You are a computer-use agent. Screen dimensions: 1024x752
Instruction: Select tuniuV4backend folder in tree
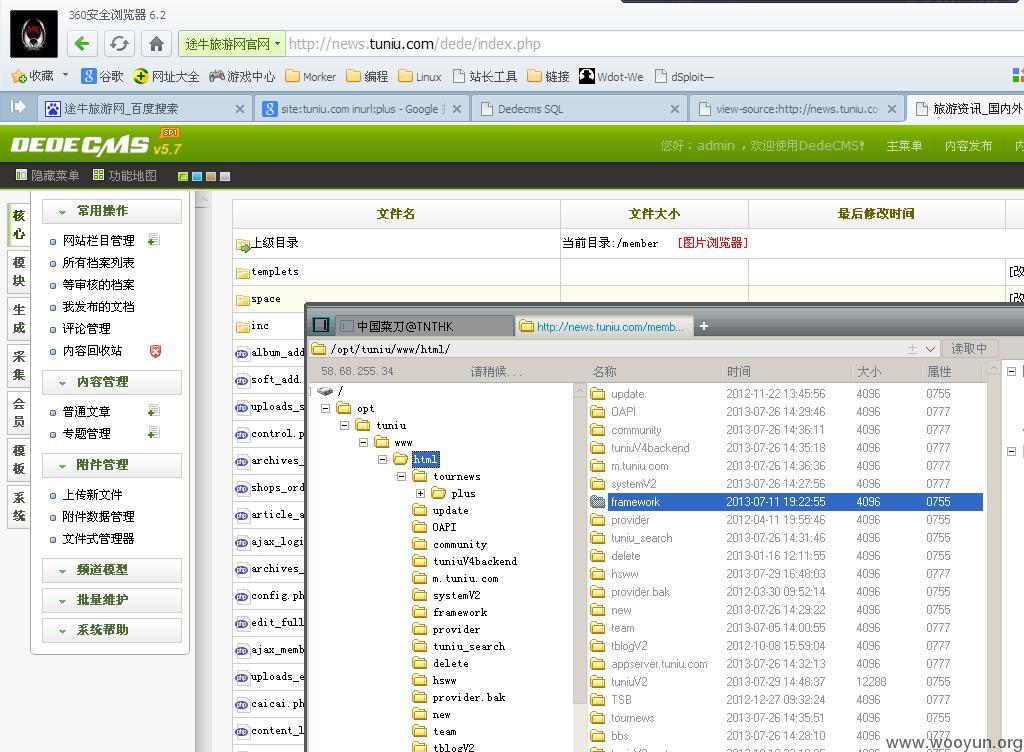pyautogui.click(x=465, y=561)
